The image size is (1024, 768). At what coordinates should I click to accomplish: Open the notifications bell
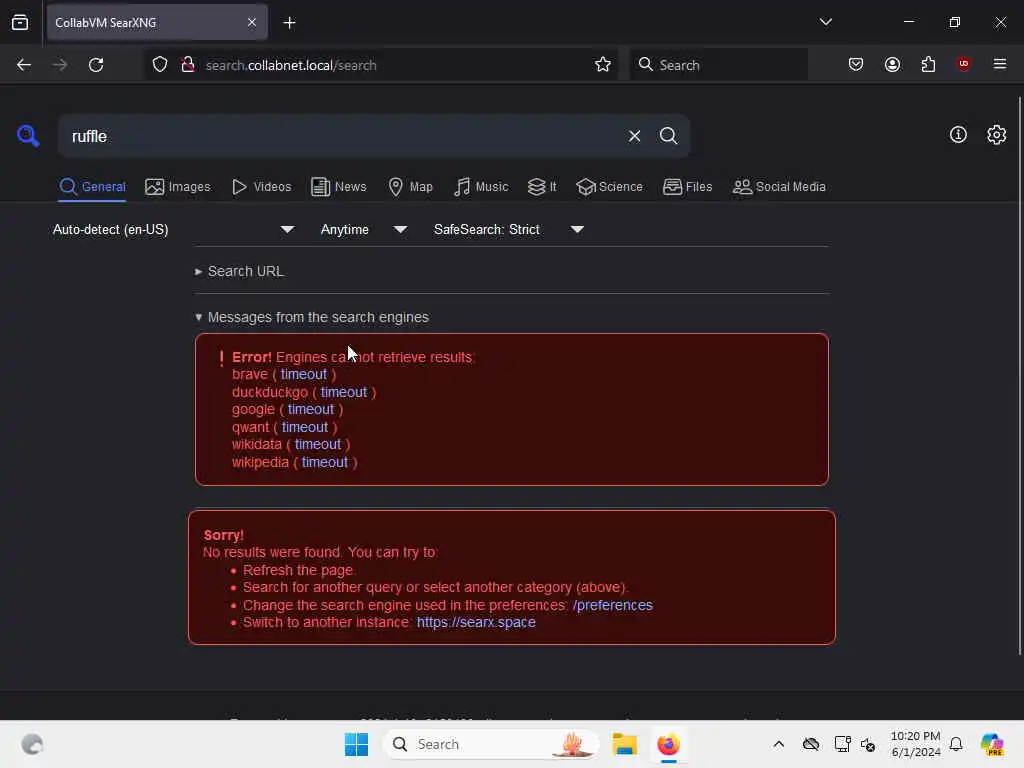[x=956, y=744]
